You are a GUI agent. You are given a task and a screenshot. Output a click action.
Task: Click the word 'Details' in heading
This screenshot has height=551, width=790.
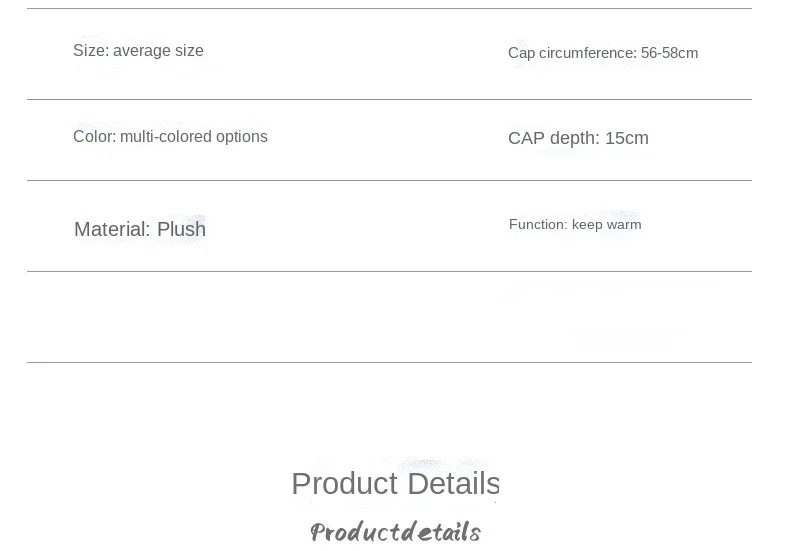[453, 484]
